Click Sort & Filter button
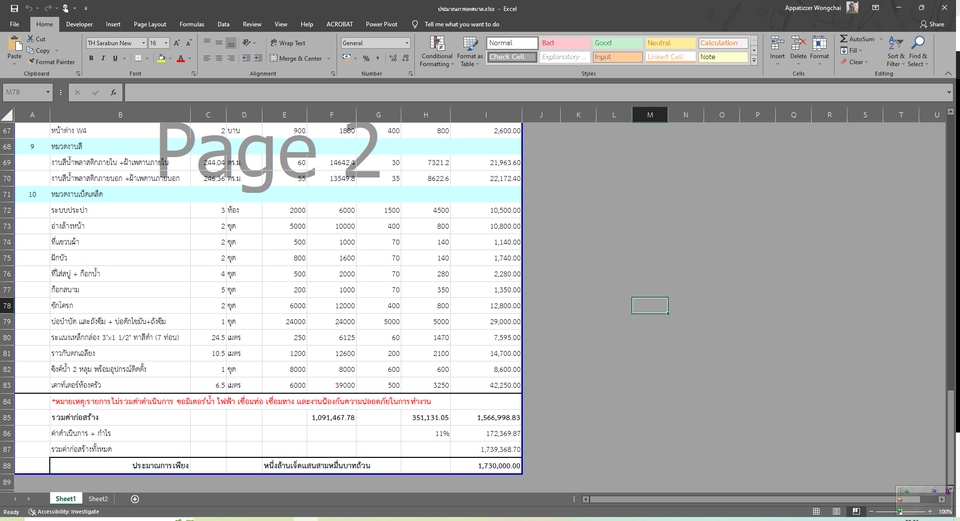Image resolution: width=960 pixels, height=521 pixels. coord(895,51)
